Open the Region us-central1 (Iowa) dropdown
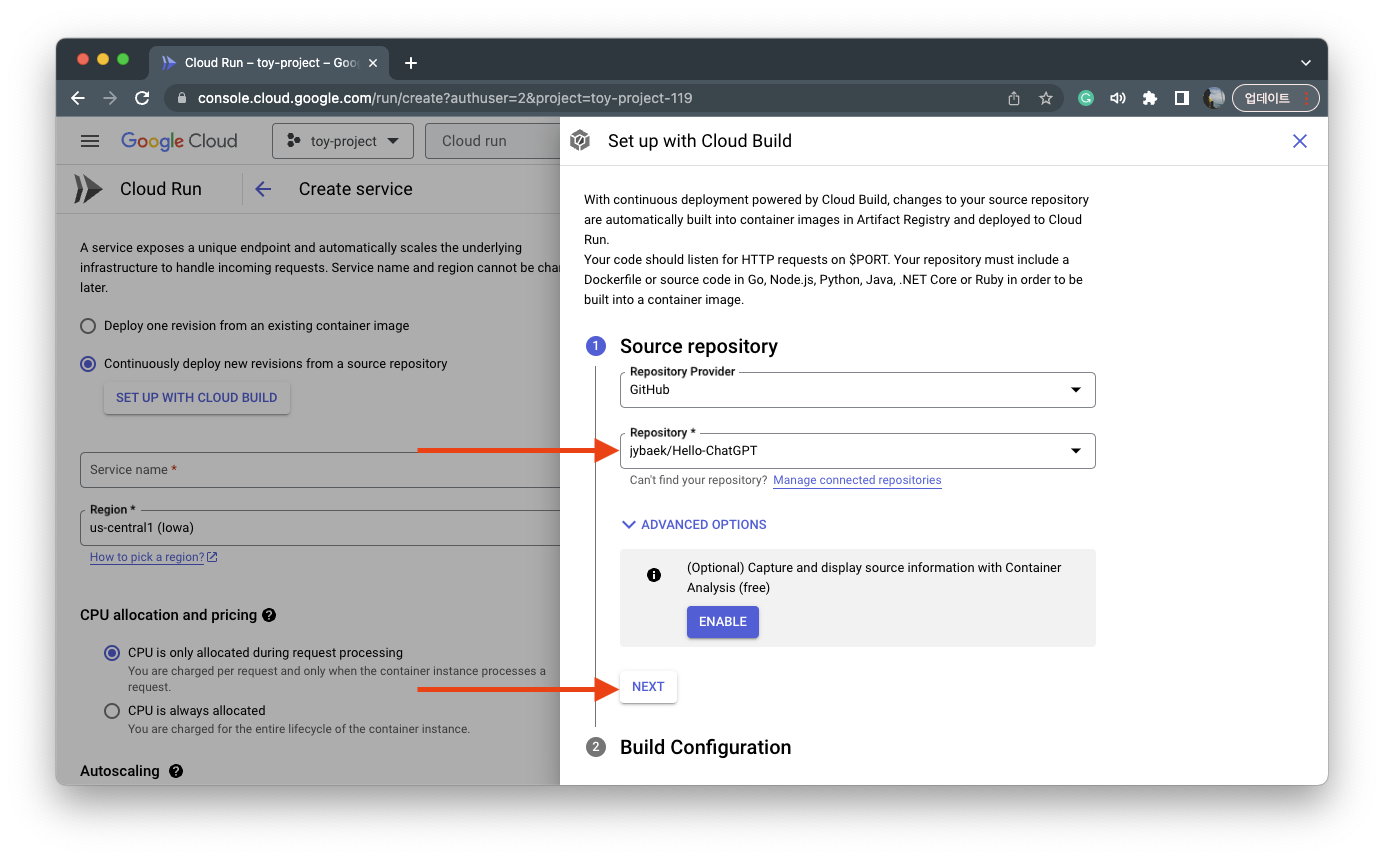 (x=320, y=528)
